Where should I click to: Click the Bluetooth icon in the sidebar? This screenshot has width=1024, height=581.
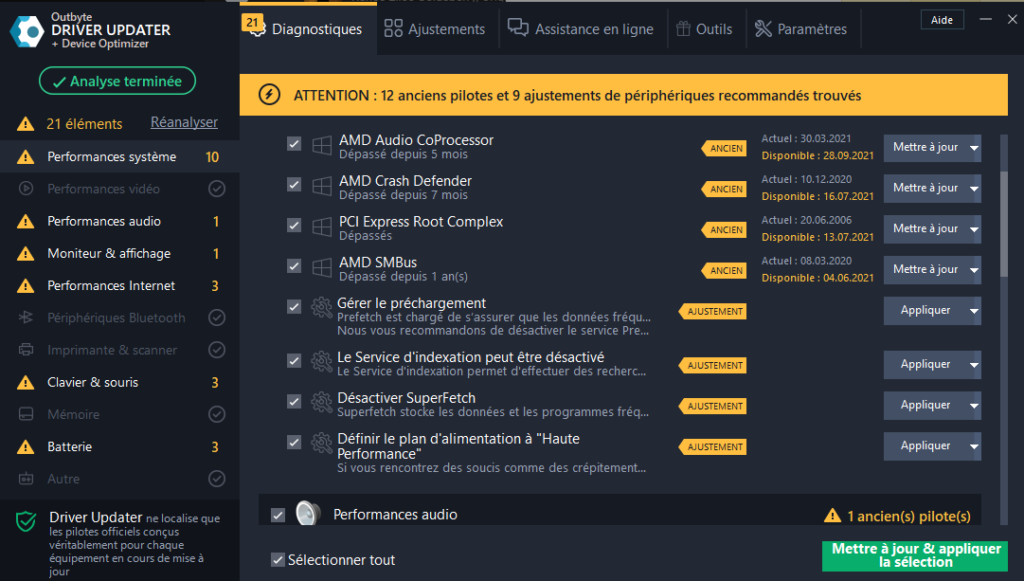25,317
